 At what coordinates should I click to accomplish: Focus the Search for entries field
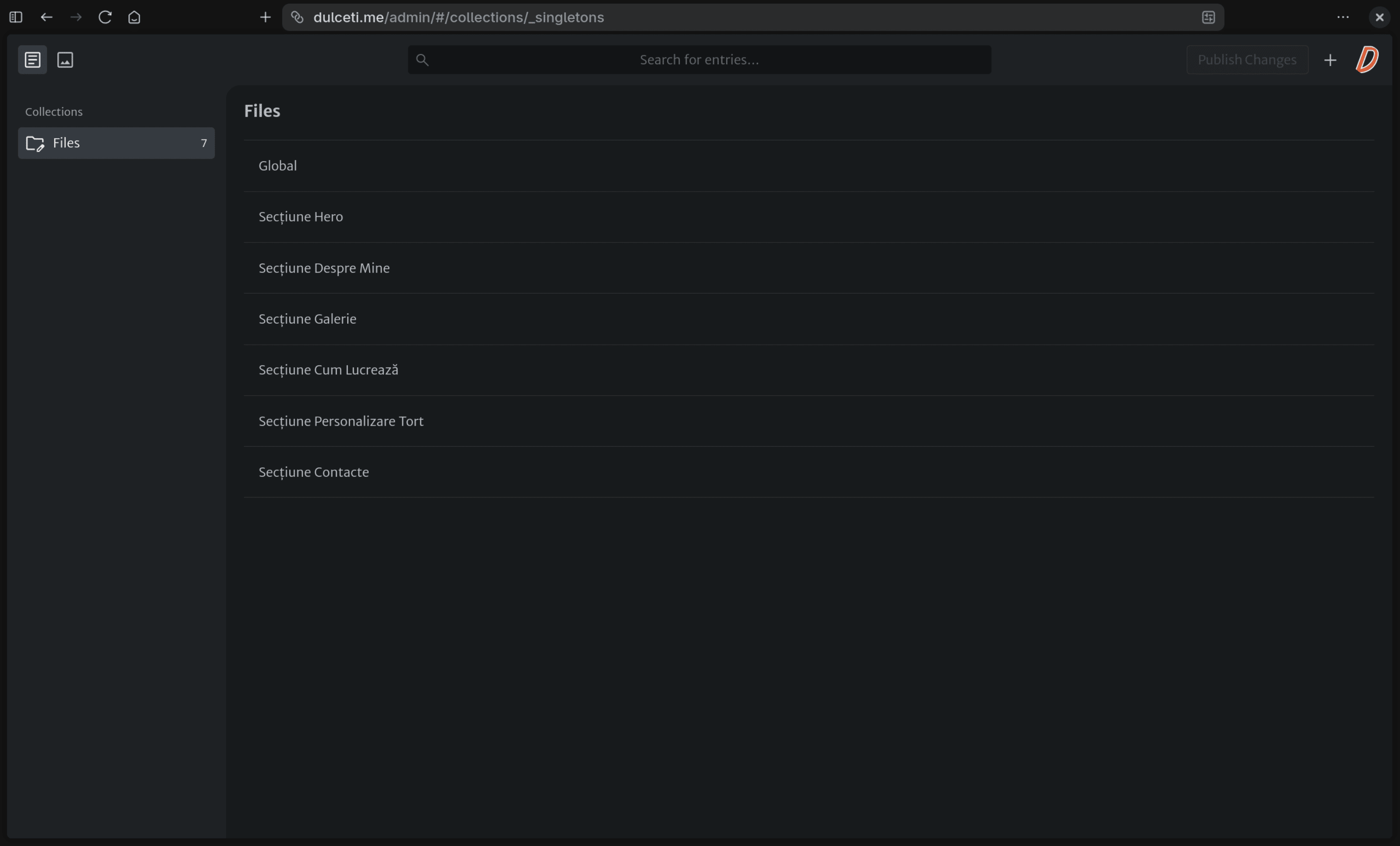point(699,60)
